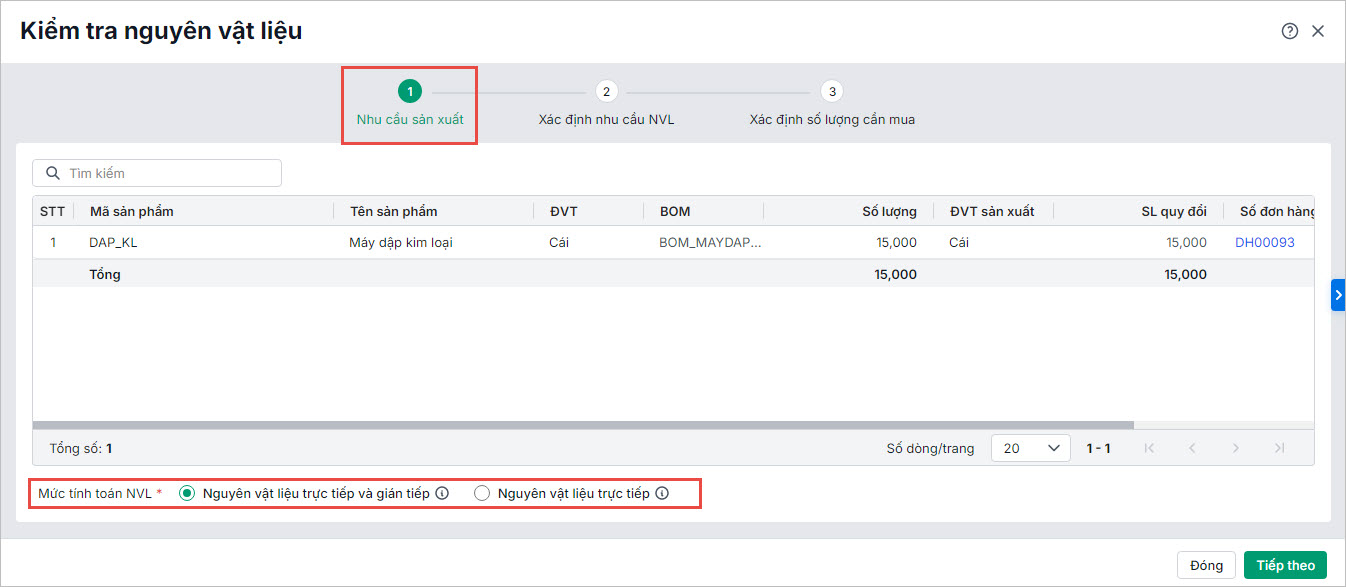
Task: Go to step 2 Xác định nhu cầu NVL
Action: click(606, 92)
